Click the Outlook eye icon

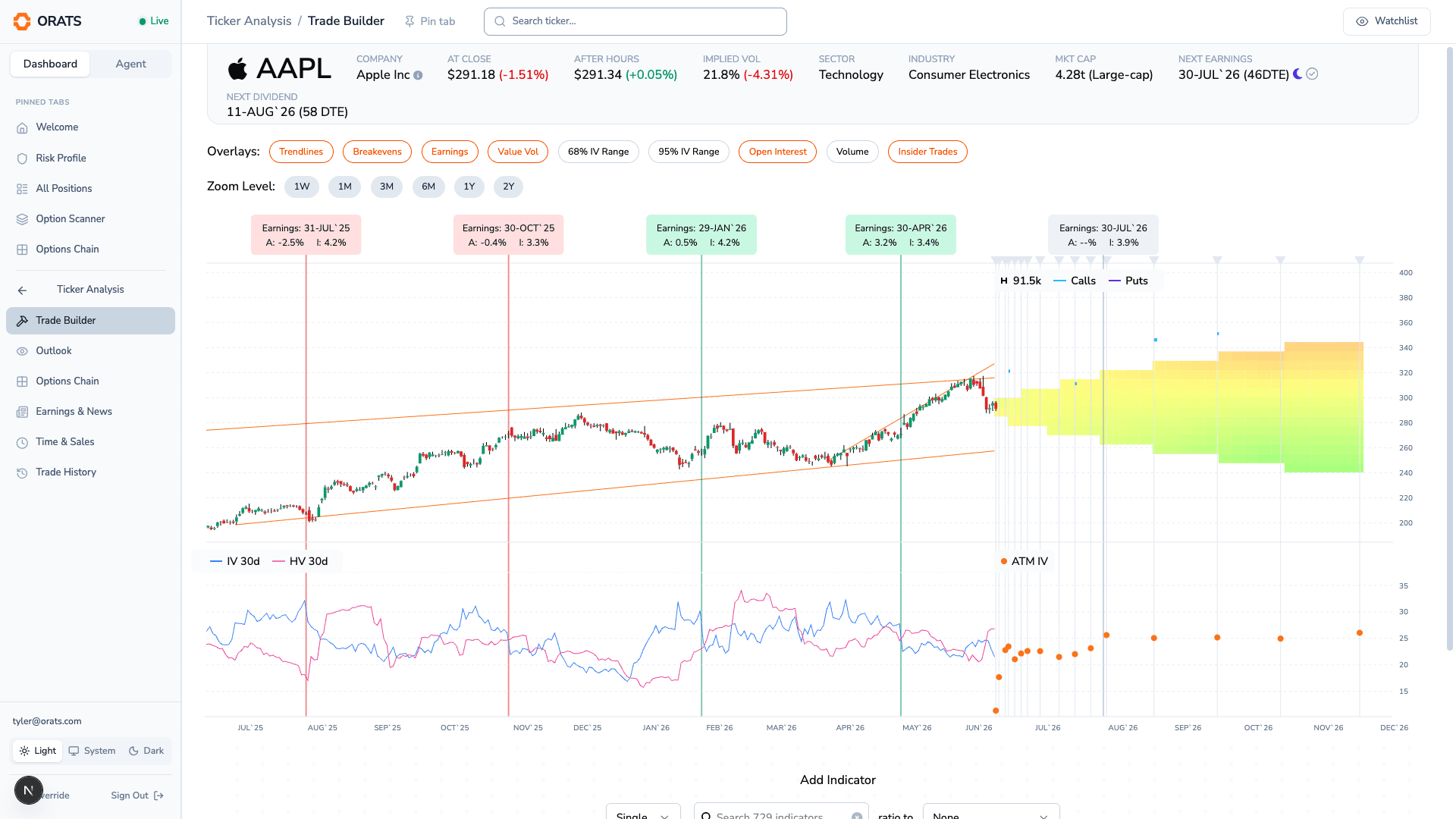click(x=22, y=351)
